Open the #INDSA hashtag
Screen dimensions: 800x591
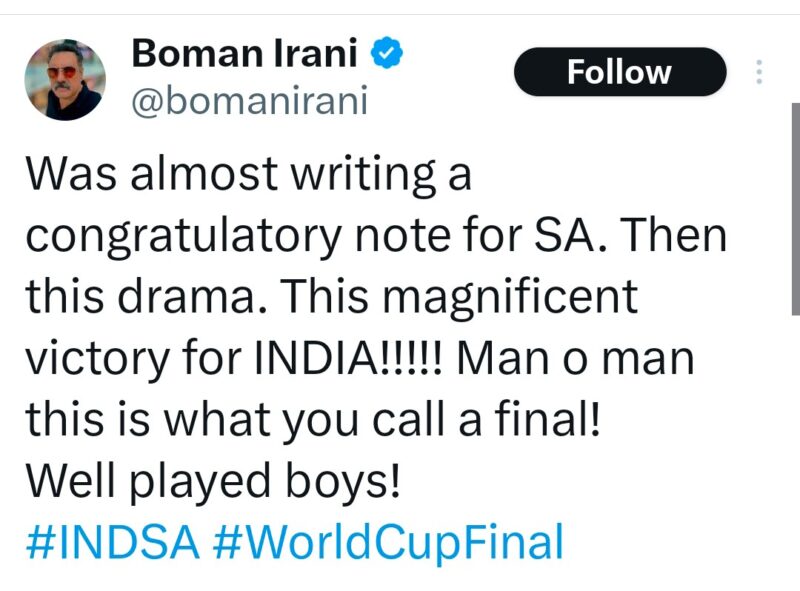(112, 541)
